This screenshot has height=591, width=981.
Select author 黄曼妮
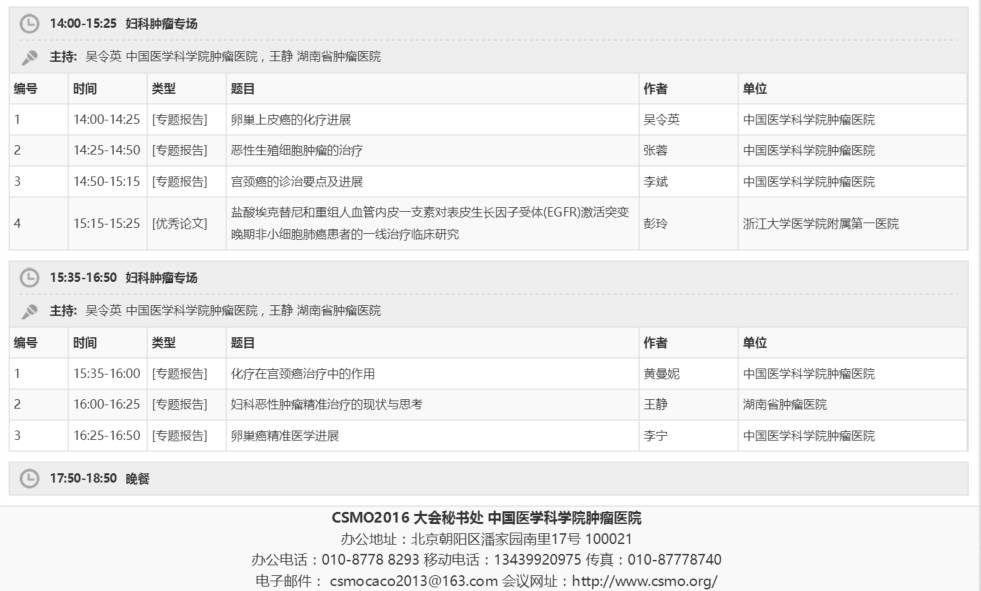coord(661,374)
